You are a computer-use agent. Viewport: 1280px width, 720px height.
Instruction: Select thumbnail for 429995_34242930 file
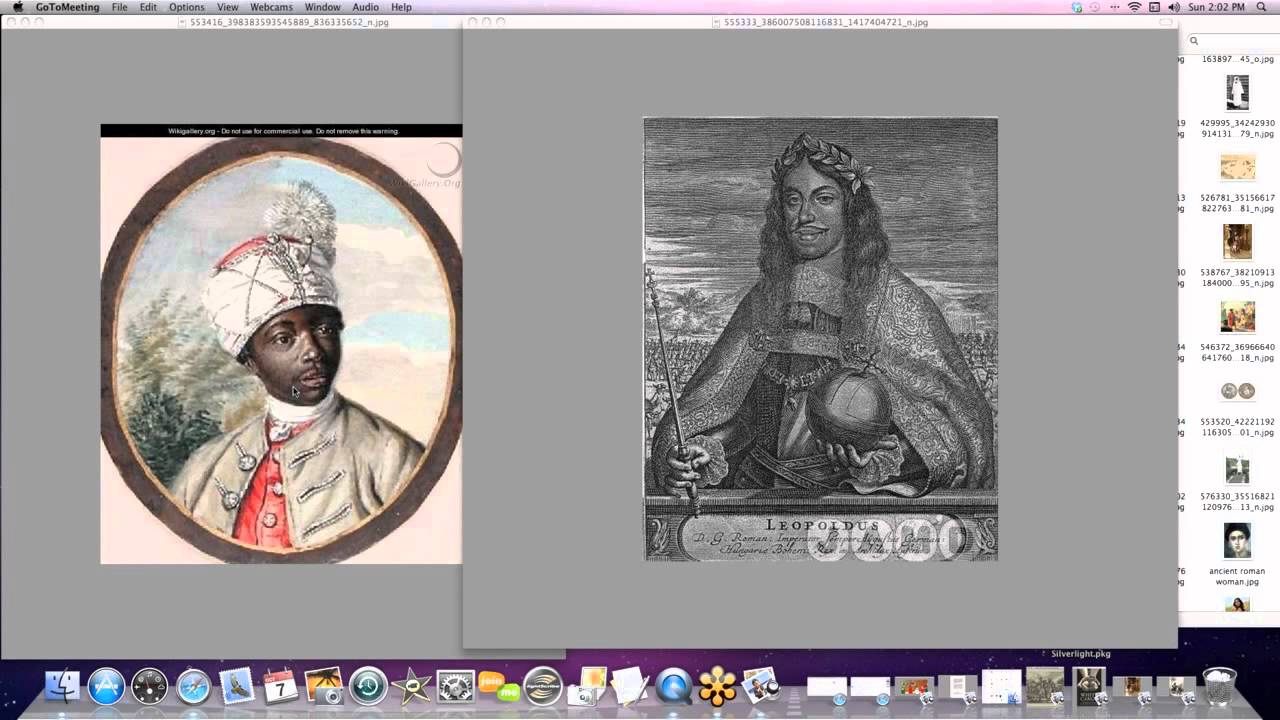coord(1238,93)
